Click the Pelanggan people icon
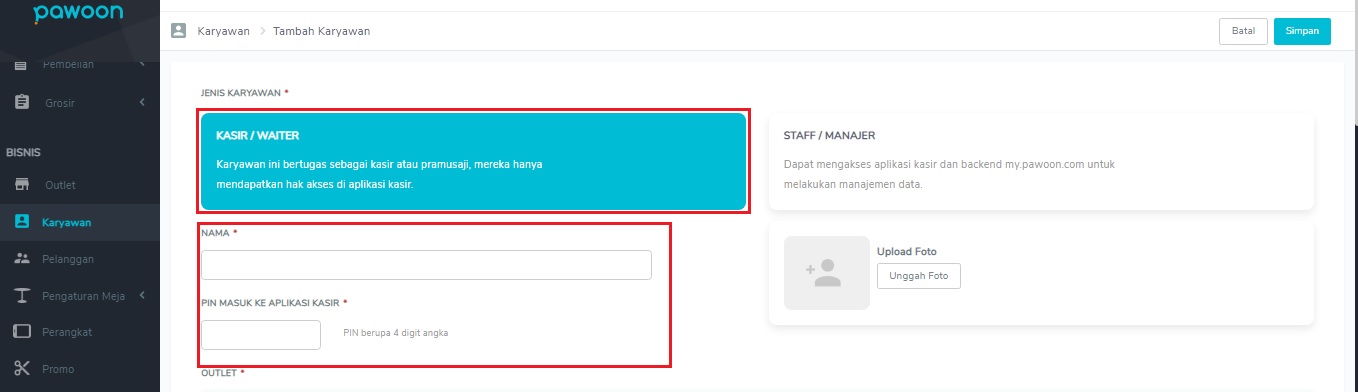Screen dimensions: 1358x392 coord(22,259)
